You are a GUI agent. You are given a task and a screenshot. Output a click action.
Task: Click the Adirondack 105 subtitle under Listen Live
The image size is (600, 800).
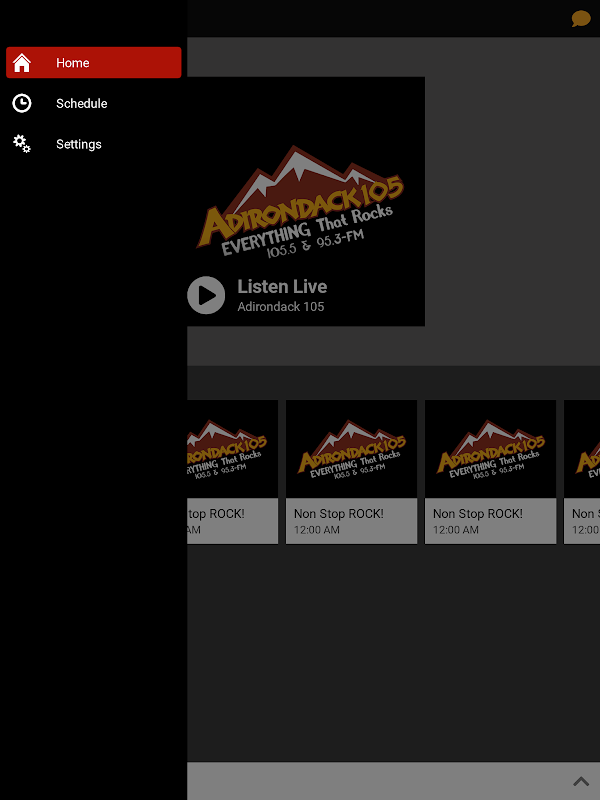281,307
